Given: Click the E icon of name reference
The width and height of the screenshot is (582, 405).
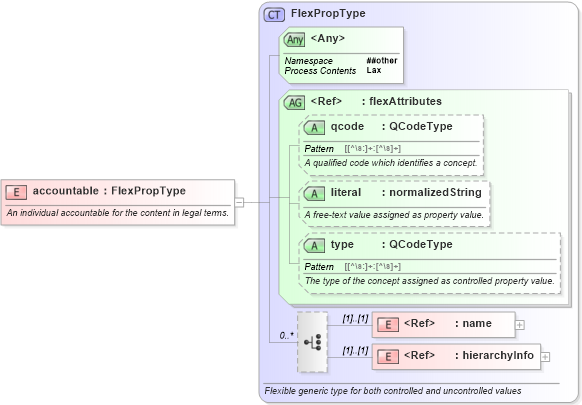Looking at the screenshot, I should [x=388, y=325].
